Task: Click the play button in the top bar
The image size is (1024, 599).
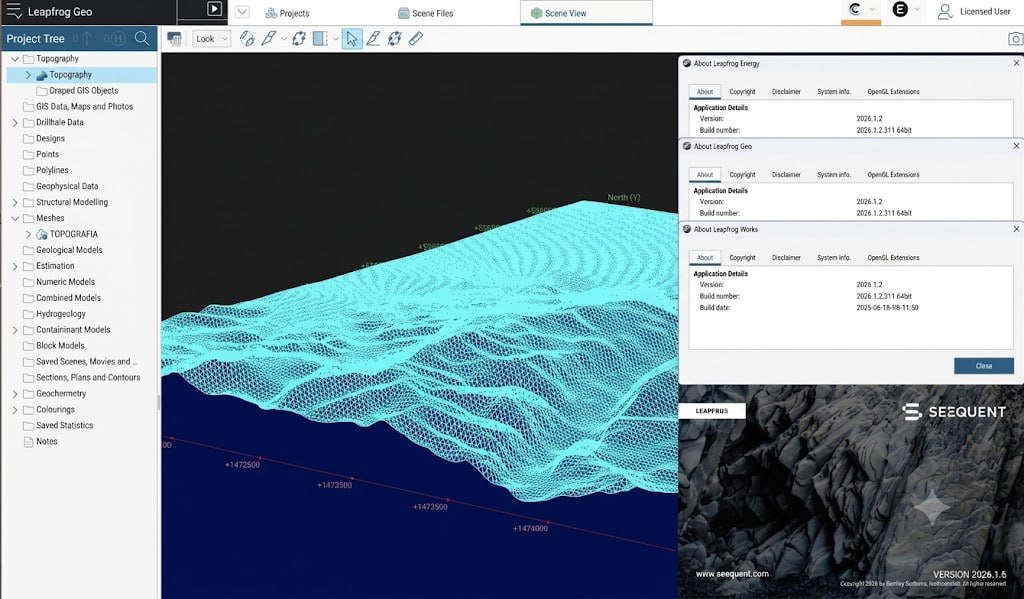Action: pyautogui.click(x=214, y=8)
